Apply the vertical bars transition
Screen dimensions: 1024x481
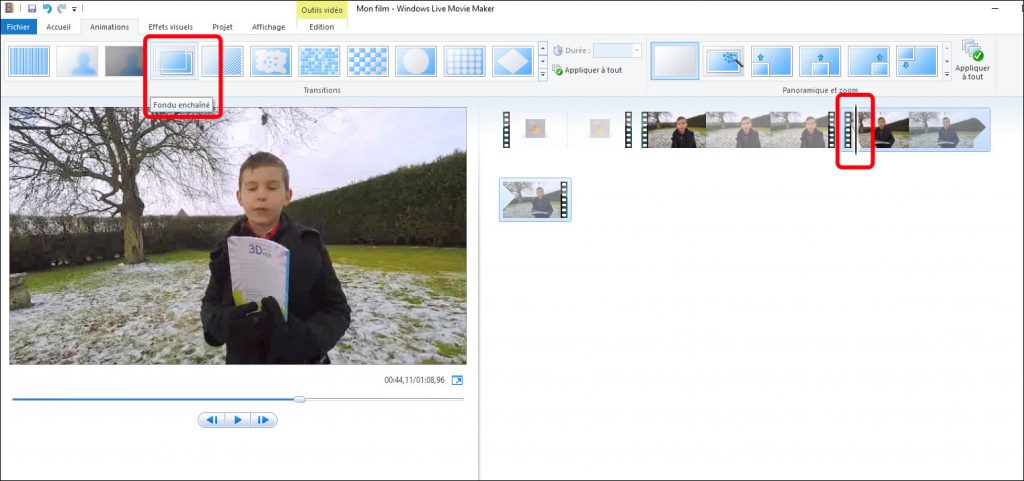[x=29, y=62]
